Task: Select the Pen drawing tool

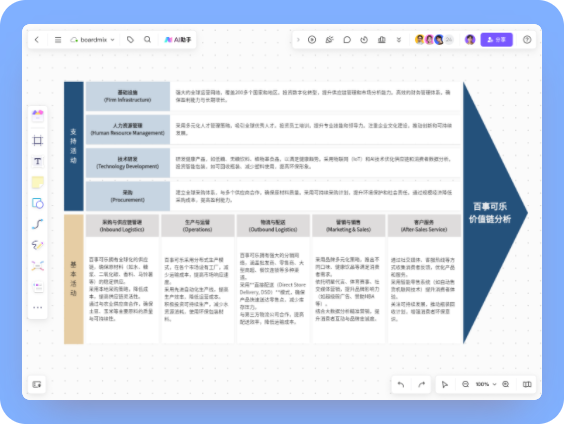Action: [x=38, y=245]
